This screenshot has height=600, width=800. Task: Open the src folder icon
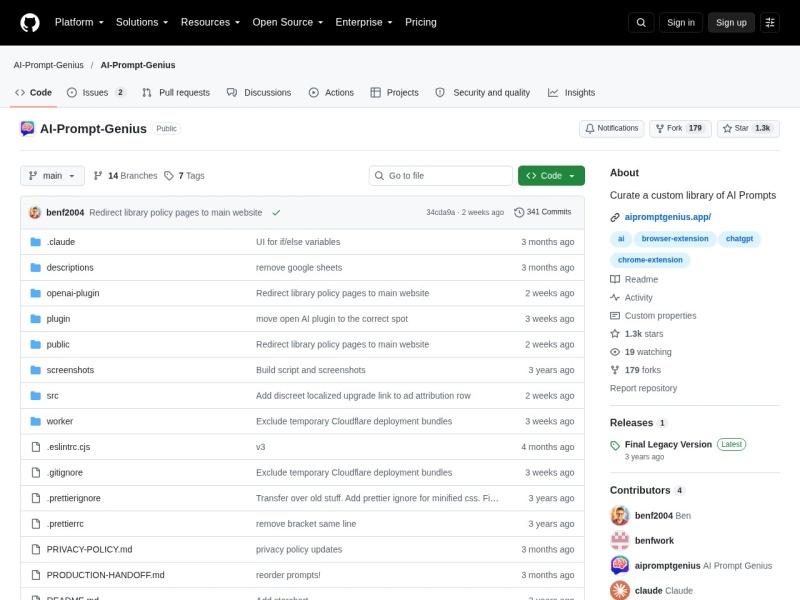(36, 395)
